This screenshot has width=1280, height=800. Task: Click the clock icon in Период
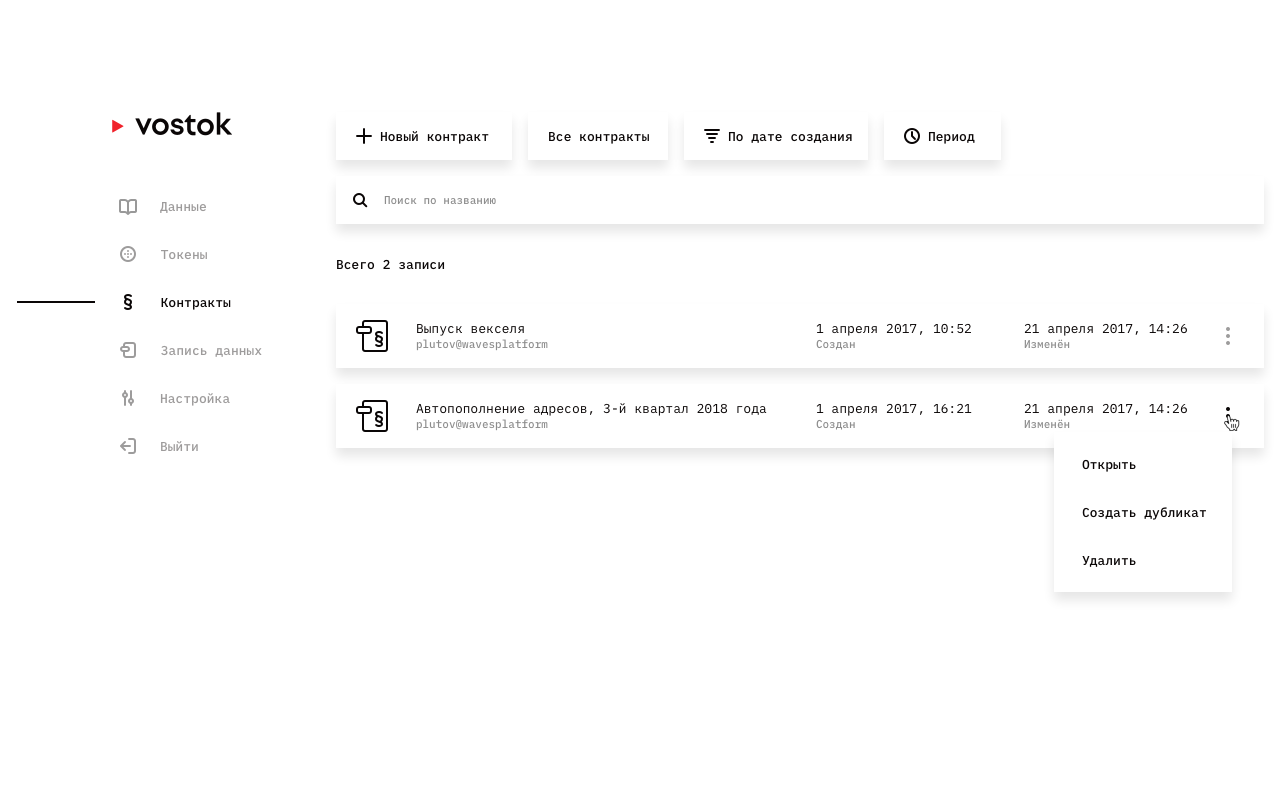point(912,136)
